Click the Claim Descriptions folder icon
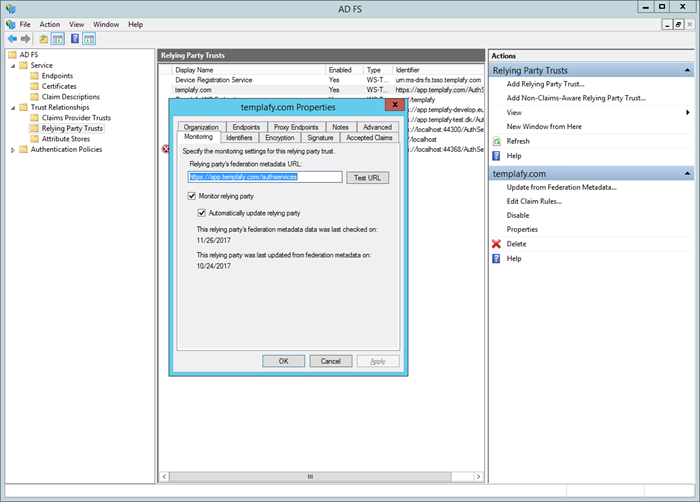700x502 pixels. (x=34, y=97)
